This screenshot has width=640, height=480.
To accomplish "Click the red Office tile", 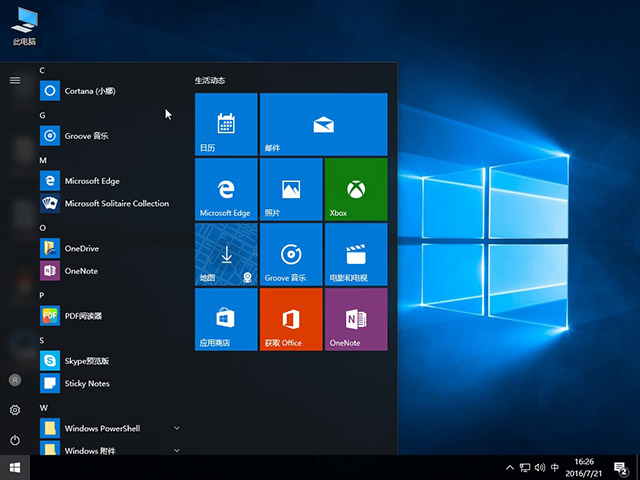I will click(x=291, y=319).
